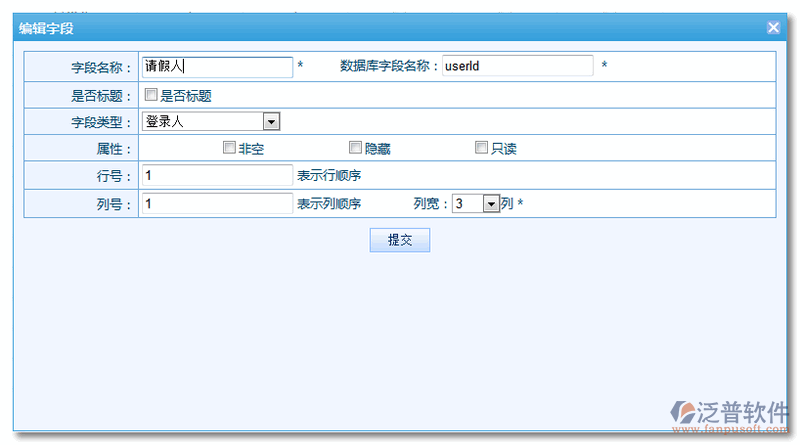Enable the 非空 attribute checkbox
800x445 pixels.
(x=229, y=148)
